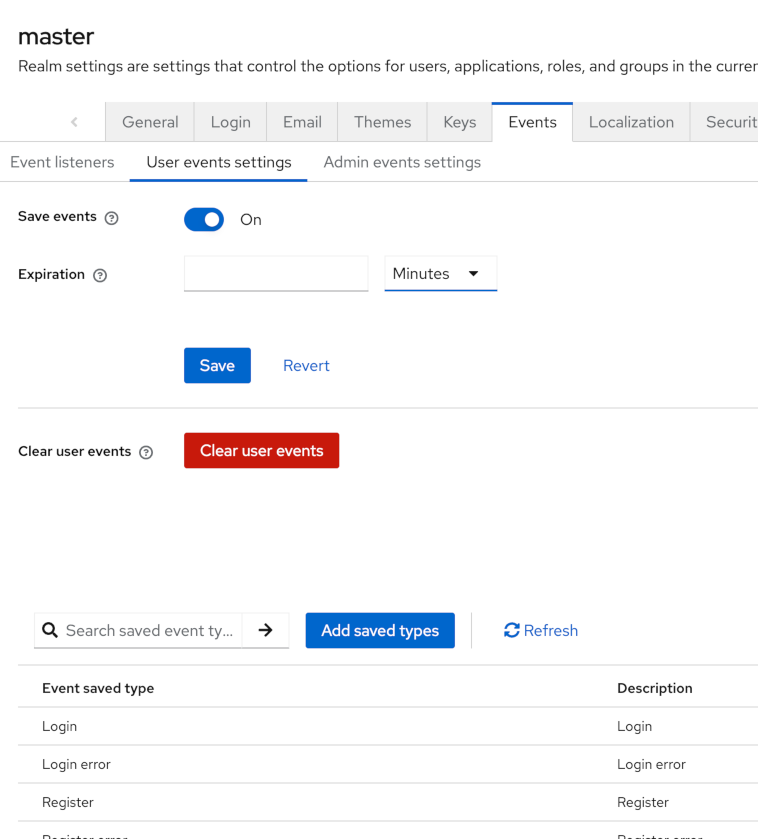Open the Minutes unit dropdown
This screenshot has width=758, height=839.
(441, 273)
